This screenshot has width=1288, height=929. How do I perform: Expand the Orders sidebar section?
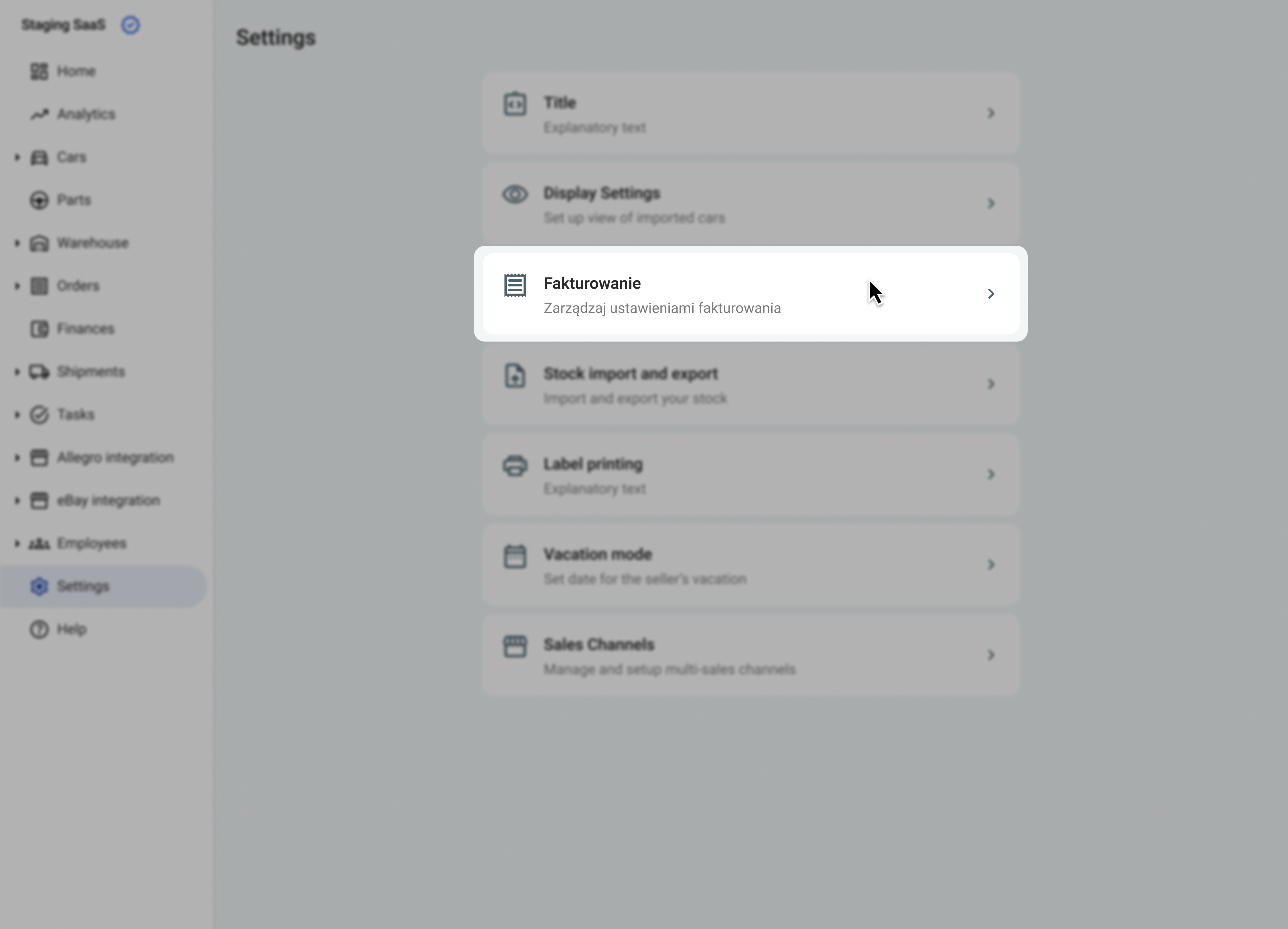pyautogui.click(x=17, y=286)
